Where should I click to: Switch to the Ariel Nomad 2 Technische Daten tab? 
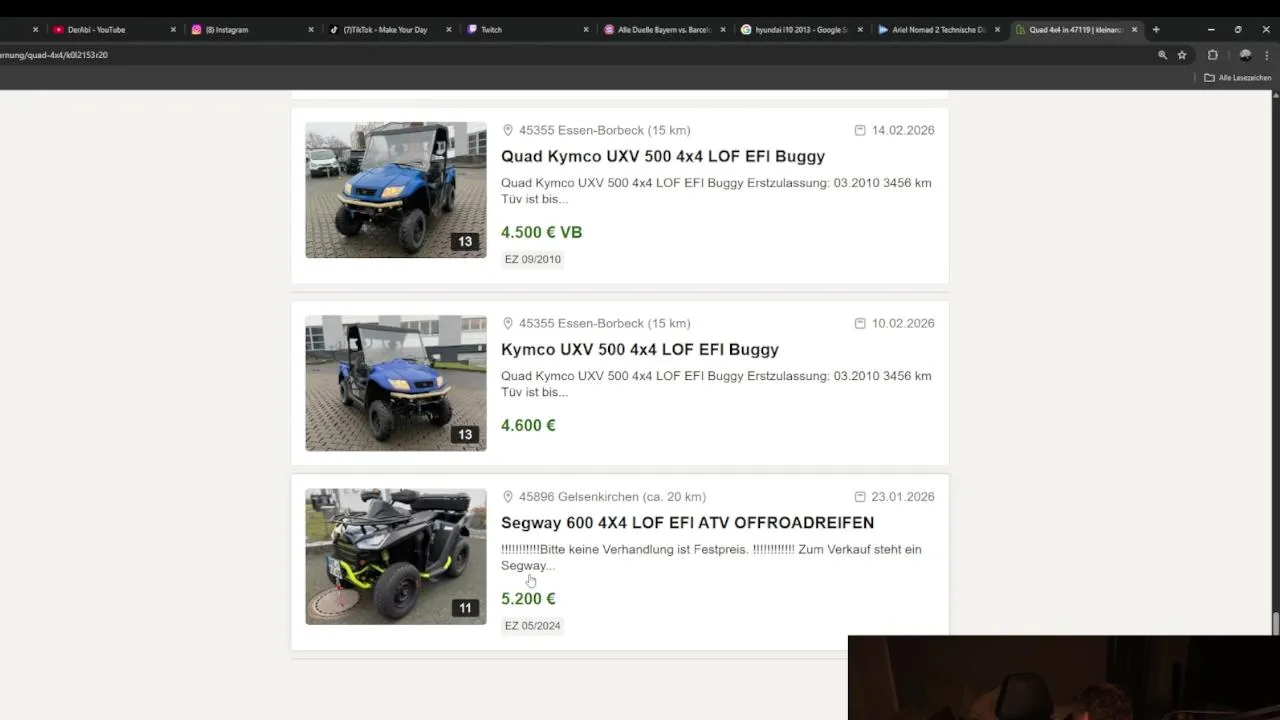[x=938, y=30]
